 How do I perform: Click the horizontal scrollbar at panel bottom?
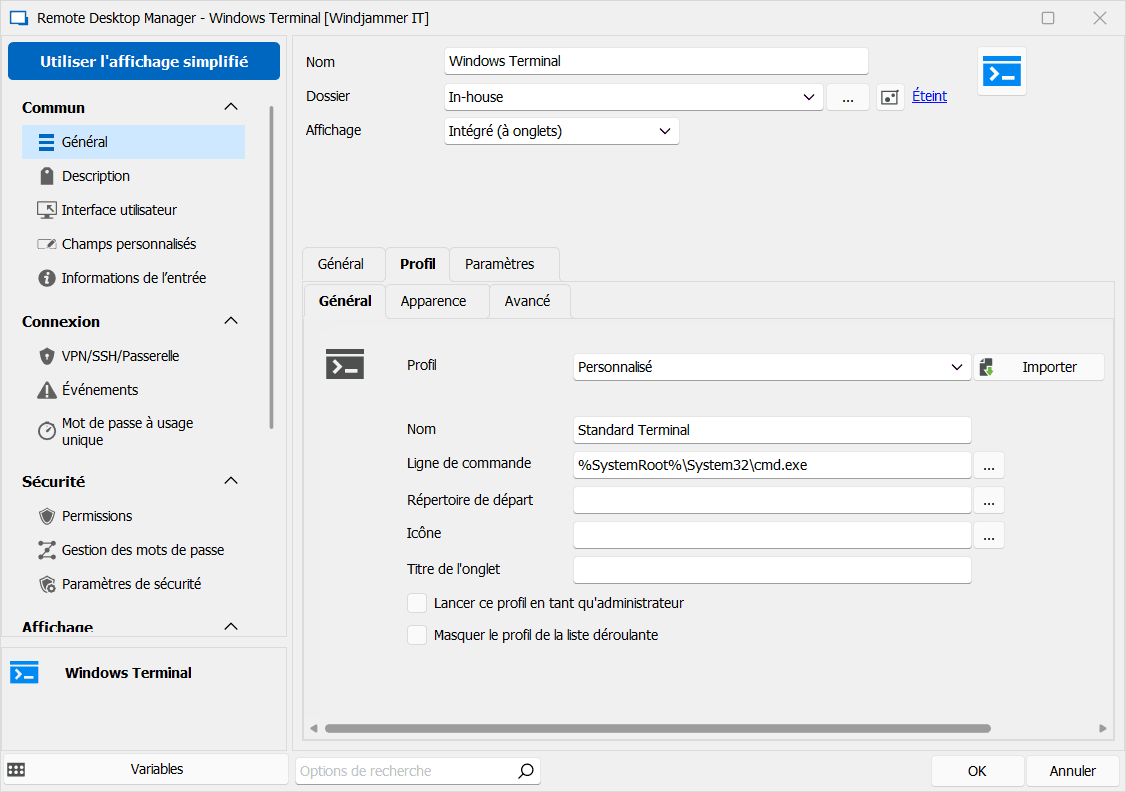pyautogui.click(x=657, y=729)
